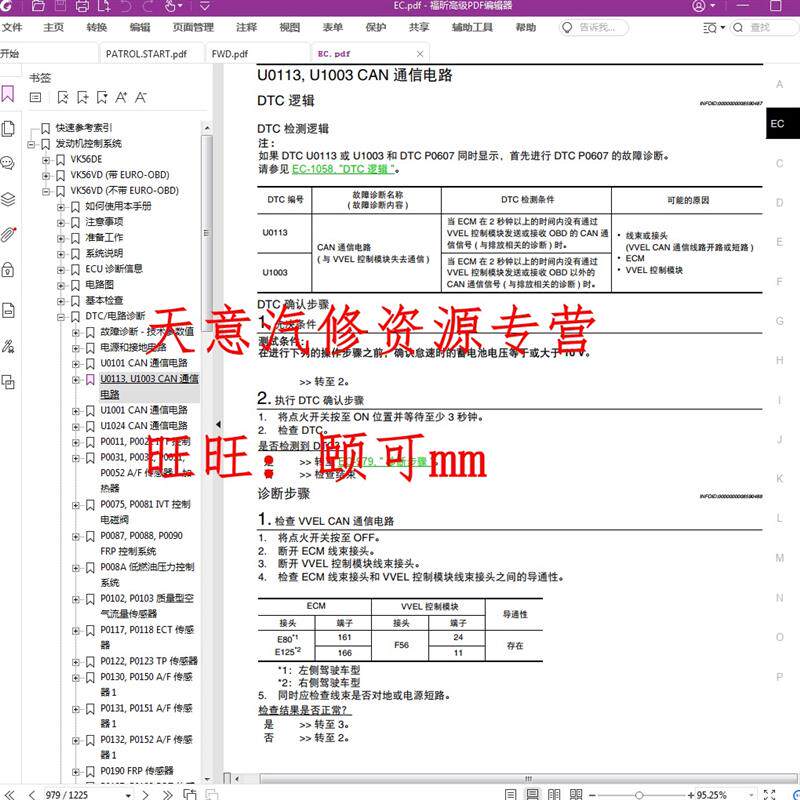Select the U0101 CAN 通信电路 bookmark
Image resolution: width=800 pixels, height=800 pixels.
tap(144, 363)
